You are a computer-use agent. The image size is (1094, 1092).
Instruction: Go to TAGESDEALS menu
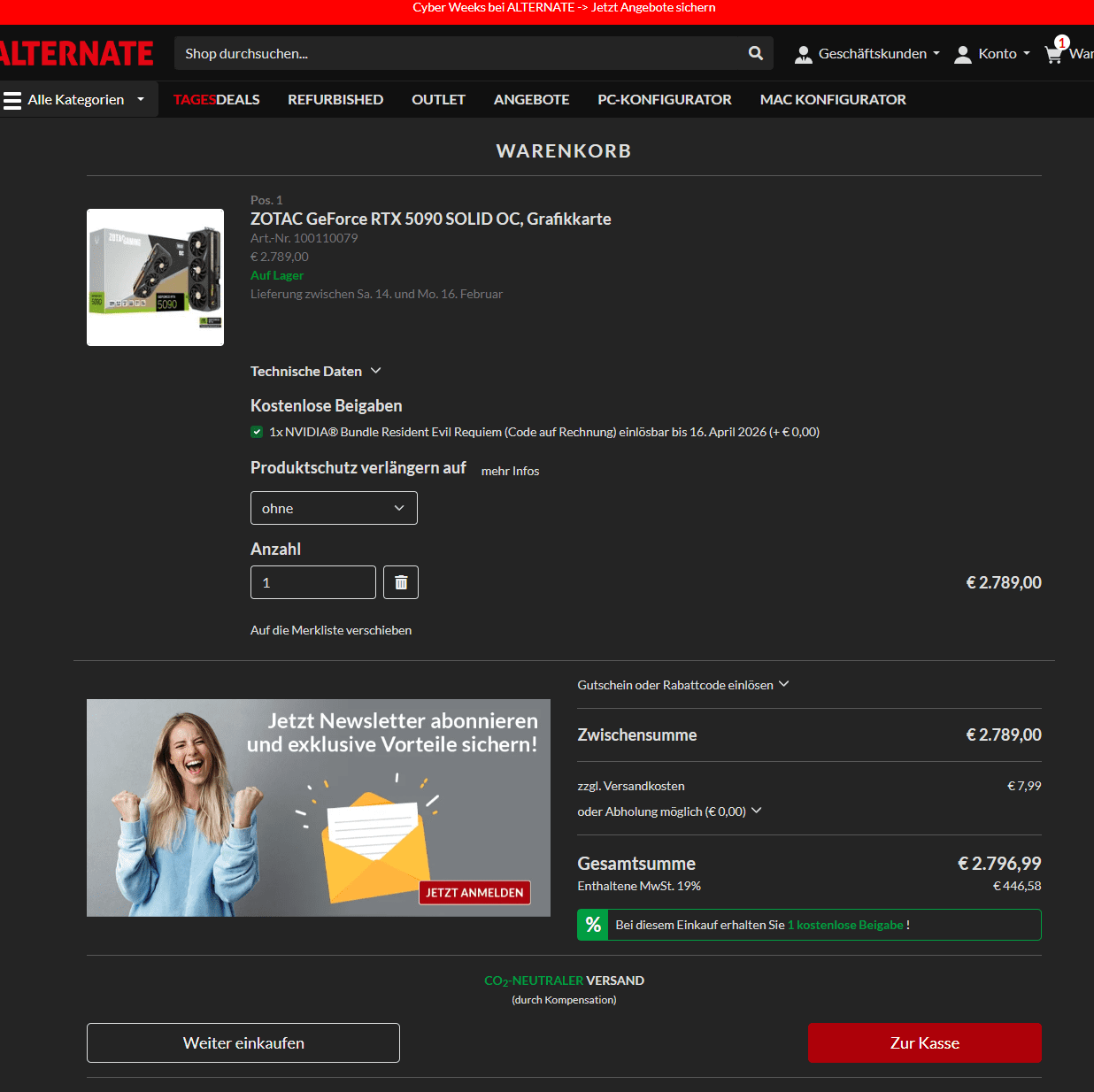pos(217,99)
